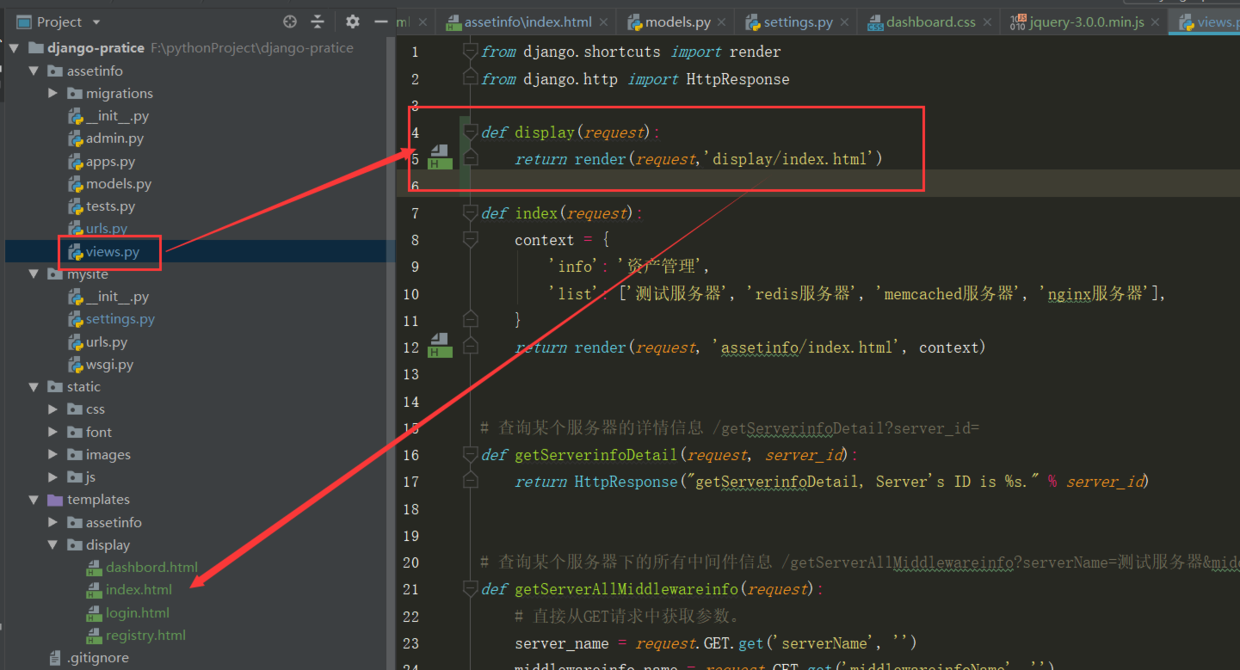Click HttpResponse on the import line 2

738,79
